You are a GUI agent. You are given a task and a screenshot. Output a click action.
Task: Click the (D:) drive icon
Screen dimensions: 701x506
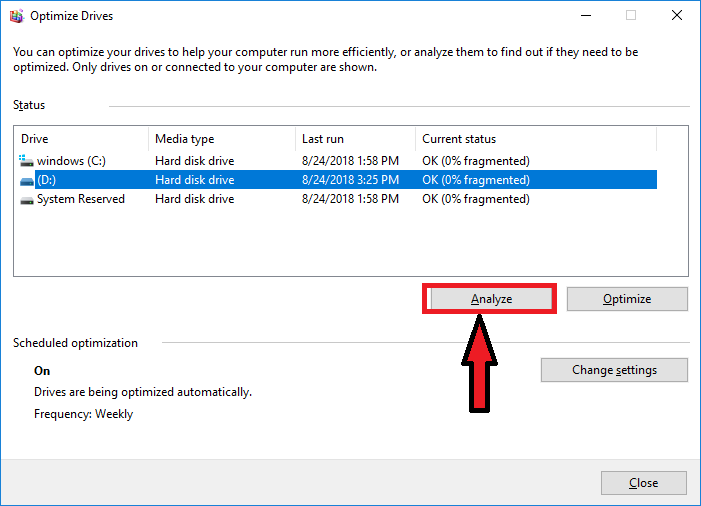tap(26, 180)
